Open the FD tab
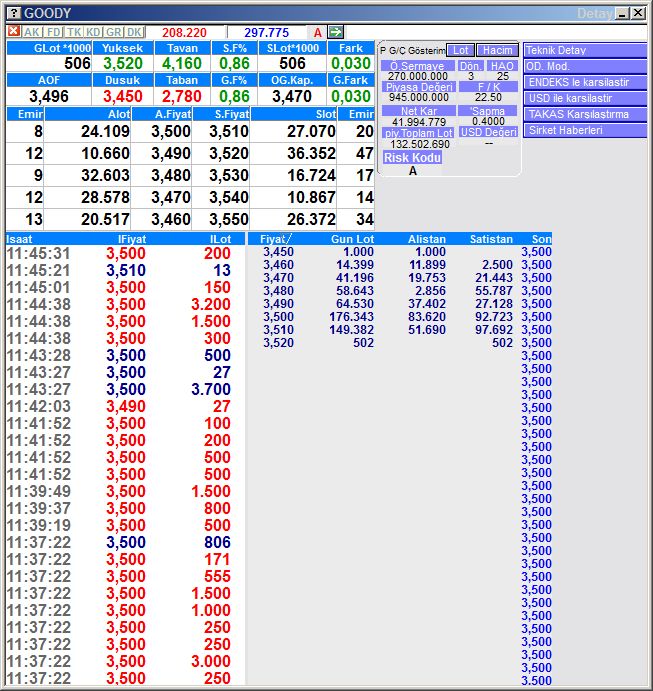The image size is (653, 691). [53, 32]
